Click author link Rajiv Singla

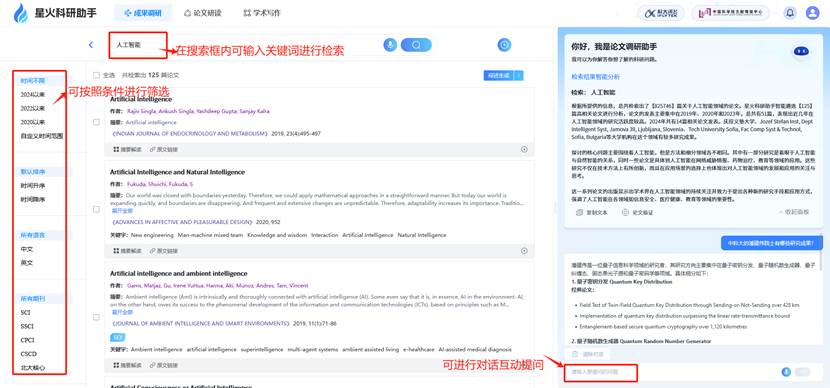click(142, 111)
